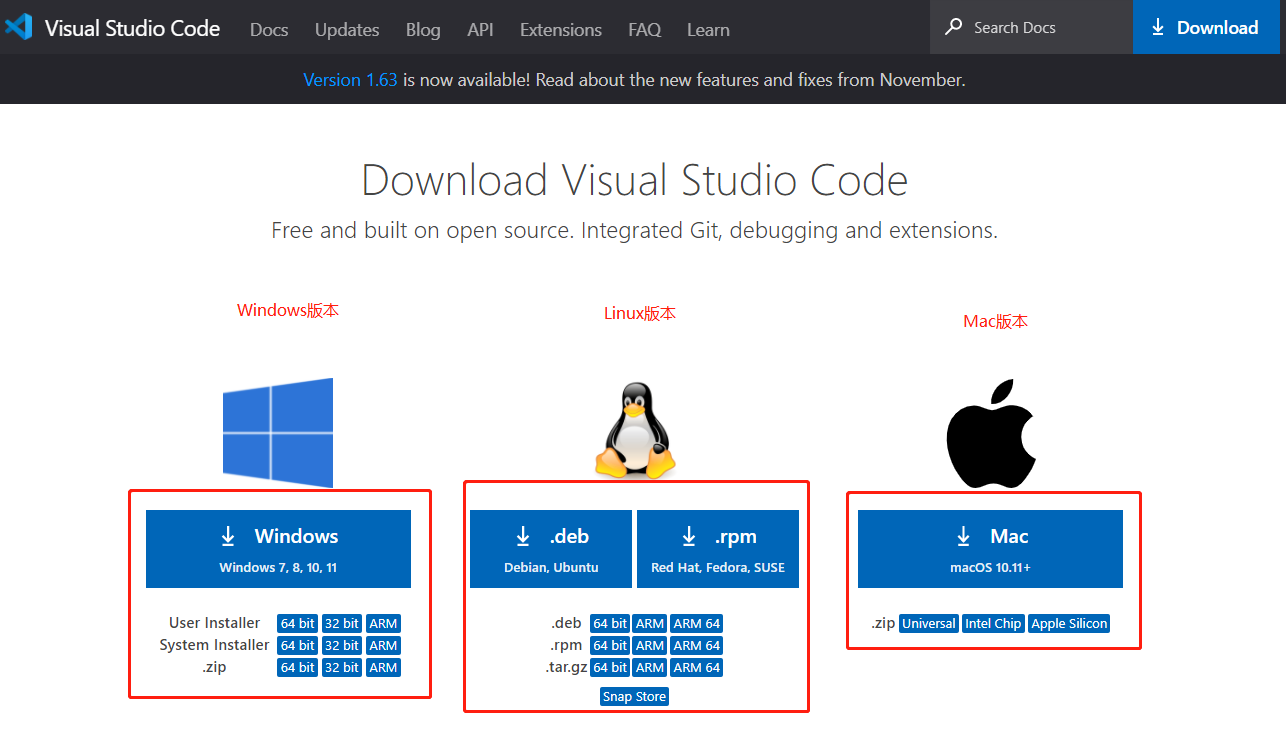Viewport: 1286px width, 742px height.
Task: Go to the Blog page
Action: pos(423,29)
